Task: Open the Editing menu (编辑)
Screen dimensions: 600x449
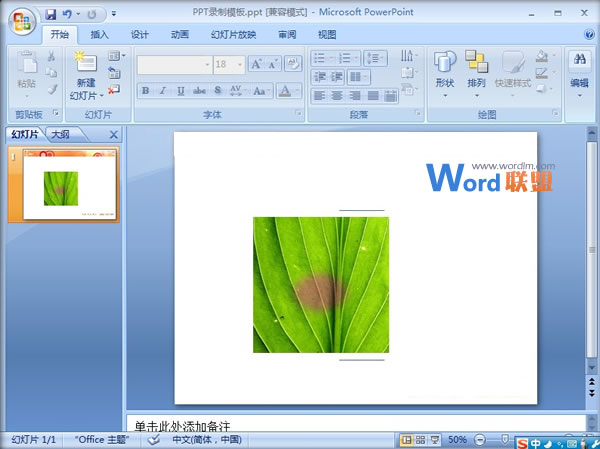Action: click(x=579, y=74)
